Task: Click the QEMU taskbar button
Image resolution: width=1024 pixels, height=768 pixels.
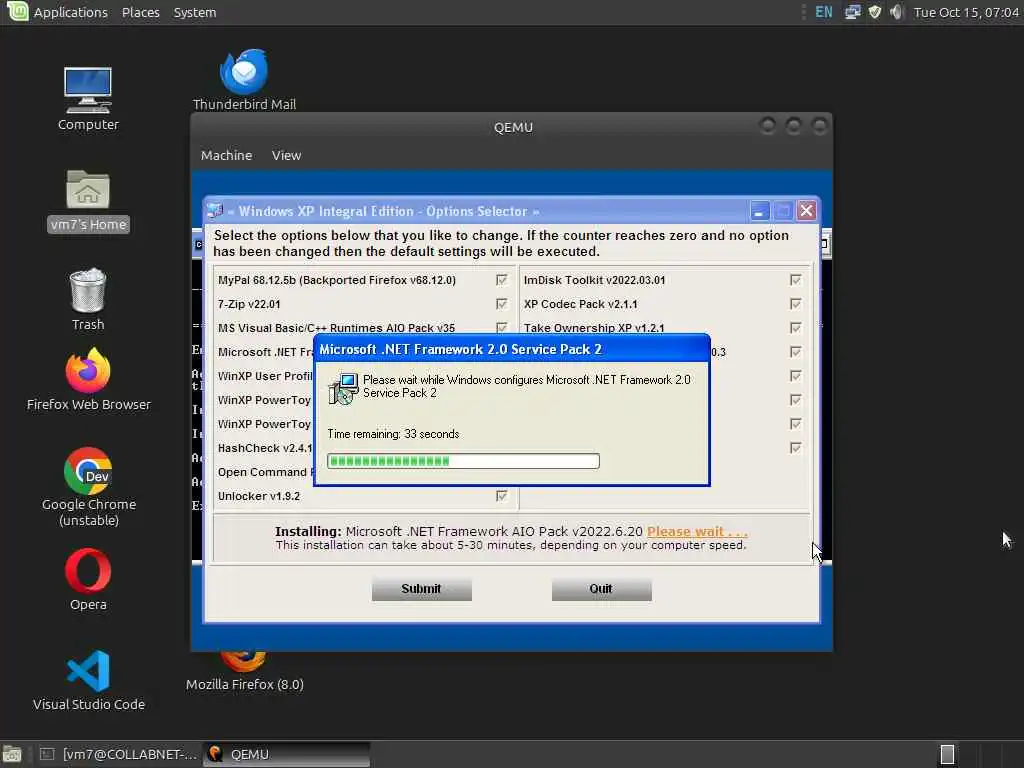Action: point(287,754)
